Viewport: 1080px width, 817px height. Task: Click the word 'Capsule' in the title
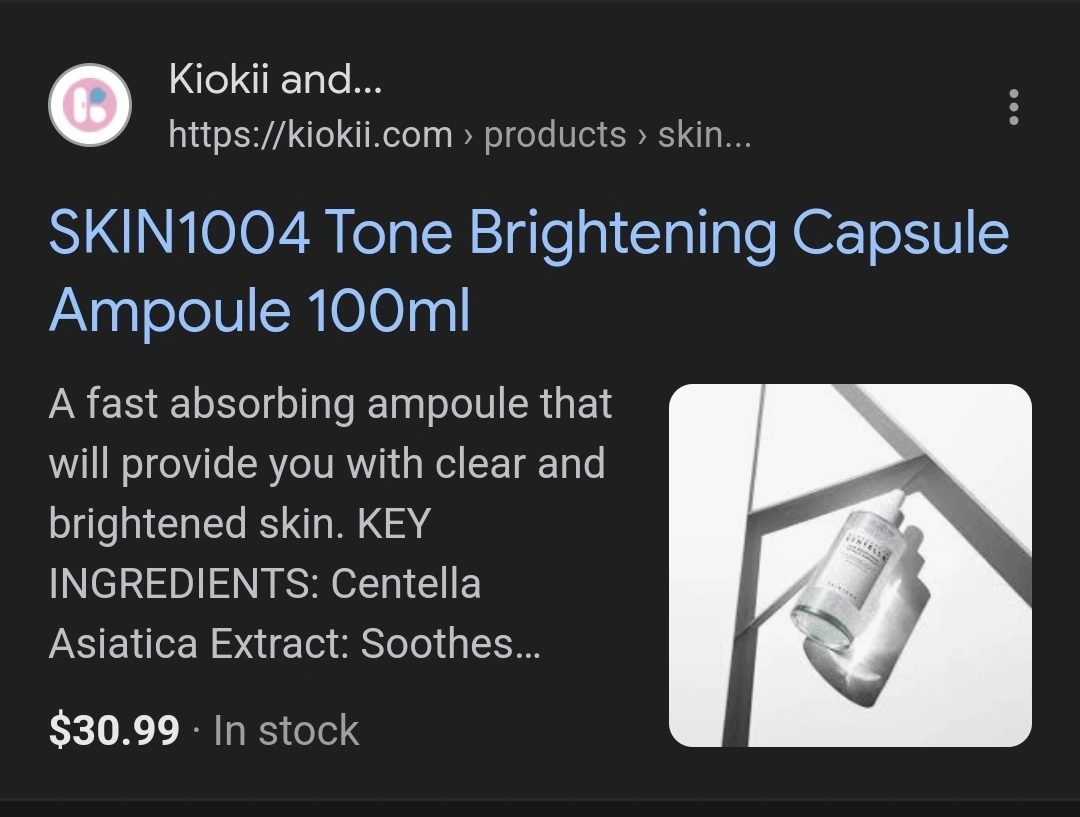pyautogui.click(x=901, y=234)
